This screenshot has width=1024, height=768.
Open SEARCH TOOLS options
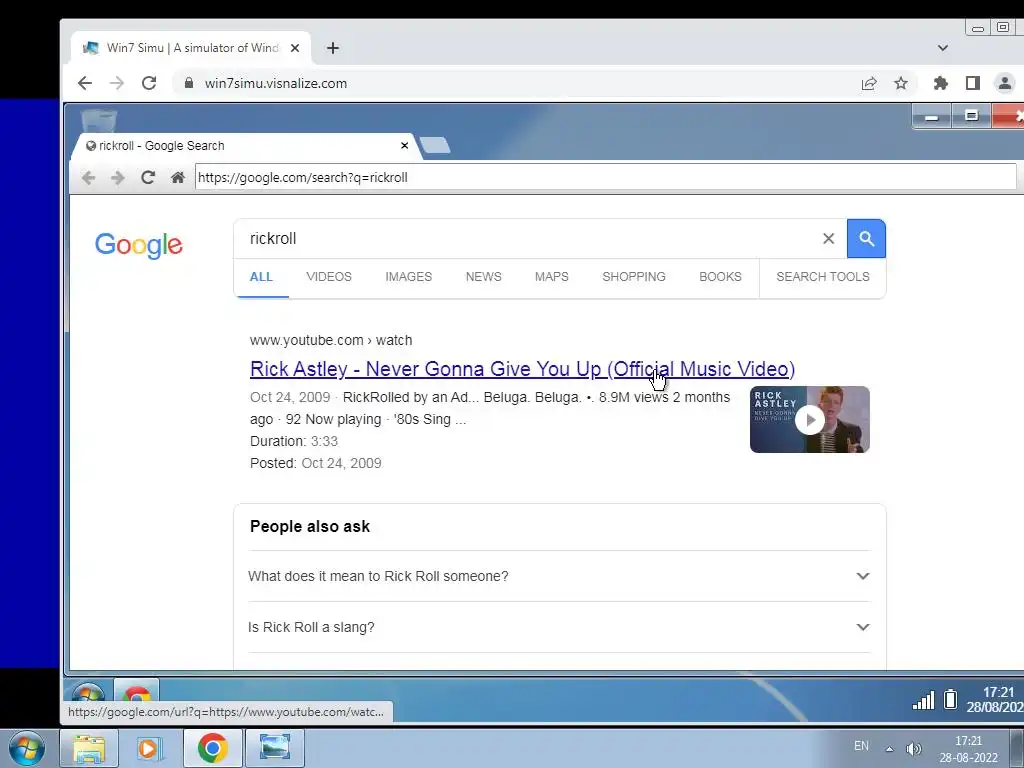tap(823, 277)
